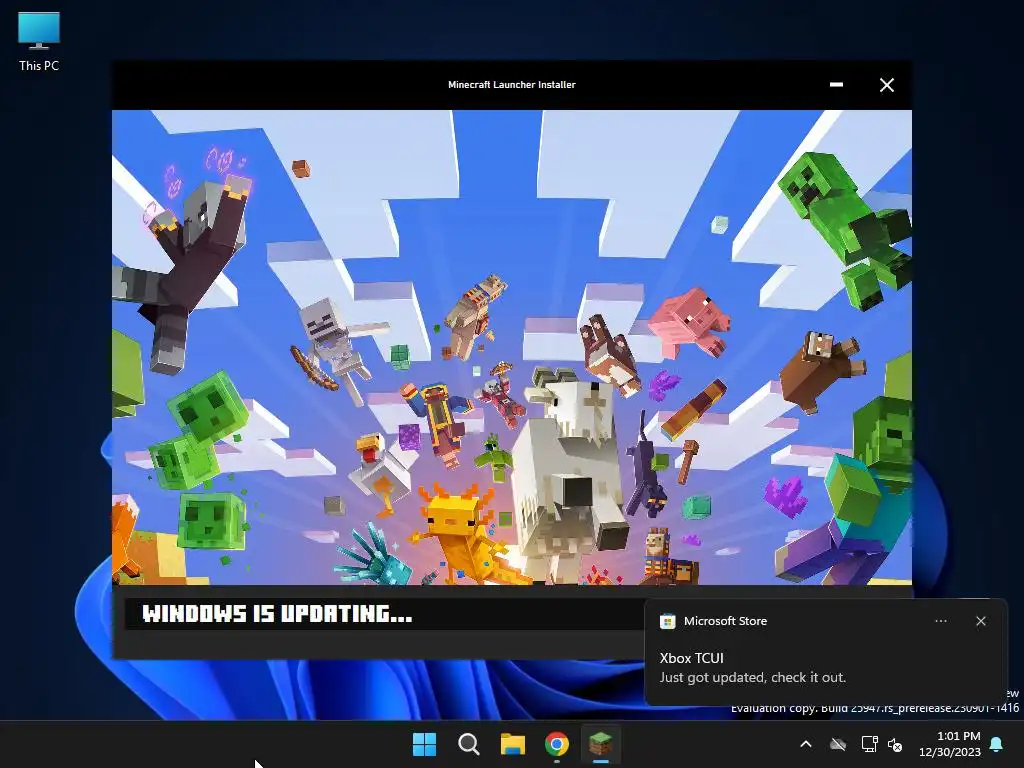Minimize the Minecraft Launcher Installer window
Viewport: 1024px width, 768px height.
point(836,85)
